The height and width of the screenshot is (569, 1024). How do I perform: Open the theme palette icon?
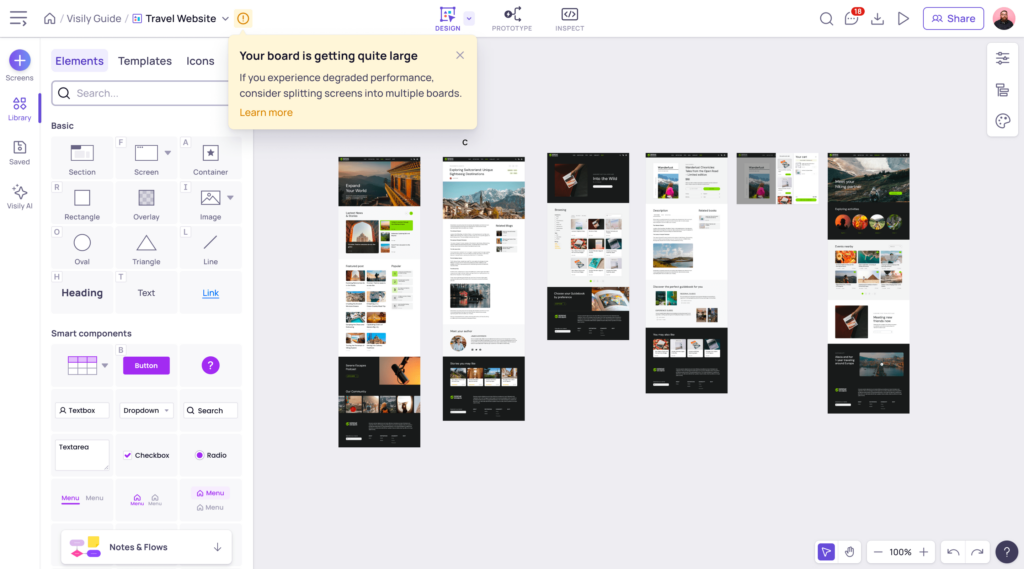point(1002,121)
